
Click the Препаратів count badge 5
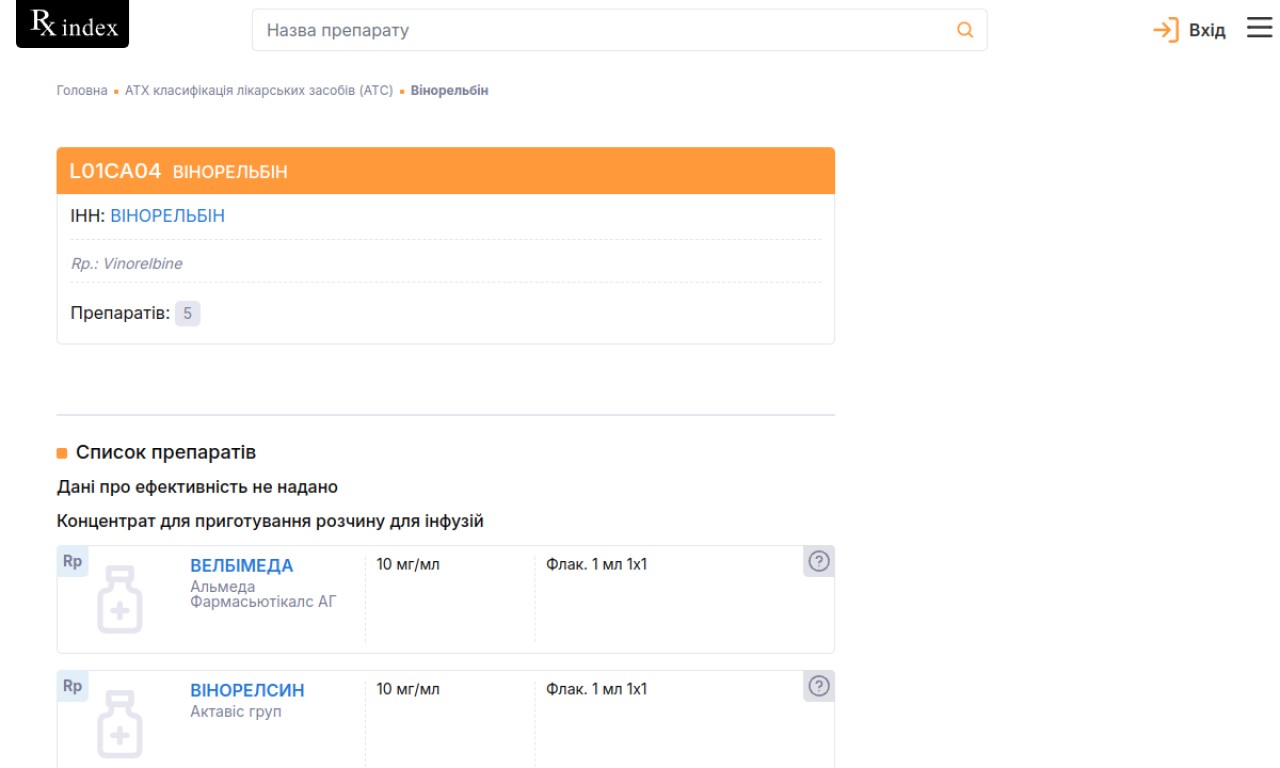click(x=188, y=314)
